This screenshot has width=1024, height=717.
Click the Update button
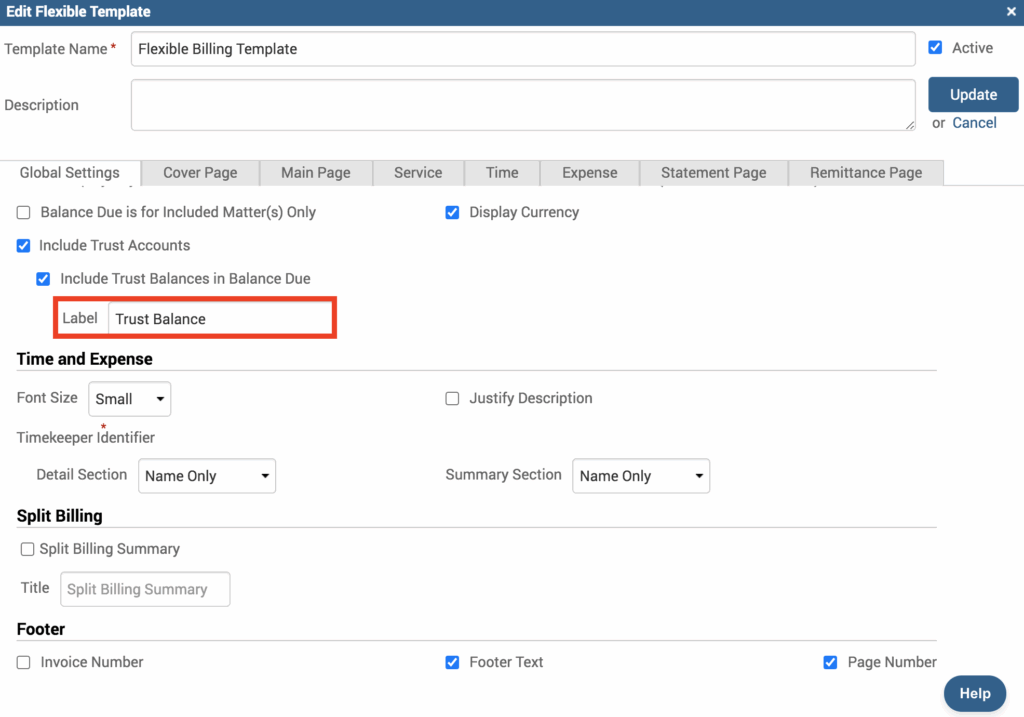[x=973, y=95]
